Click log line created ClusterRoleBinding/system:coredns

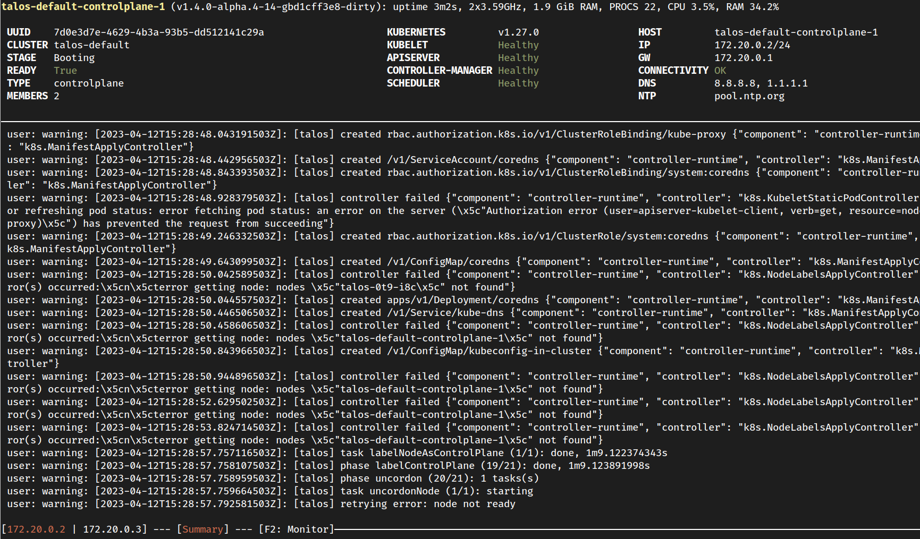[x=463, y=179]
